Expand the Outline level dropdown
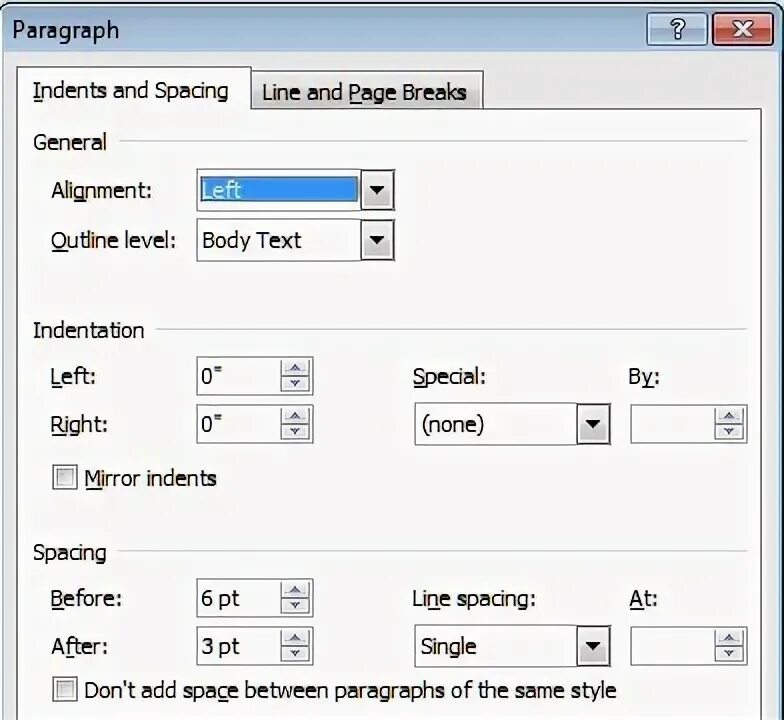This screenshot has height=720, width=784. pos(377,240)
